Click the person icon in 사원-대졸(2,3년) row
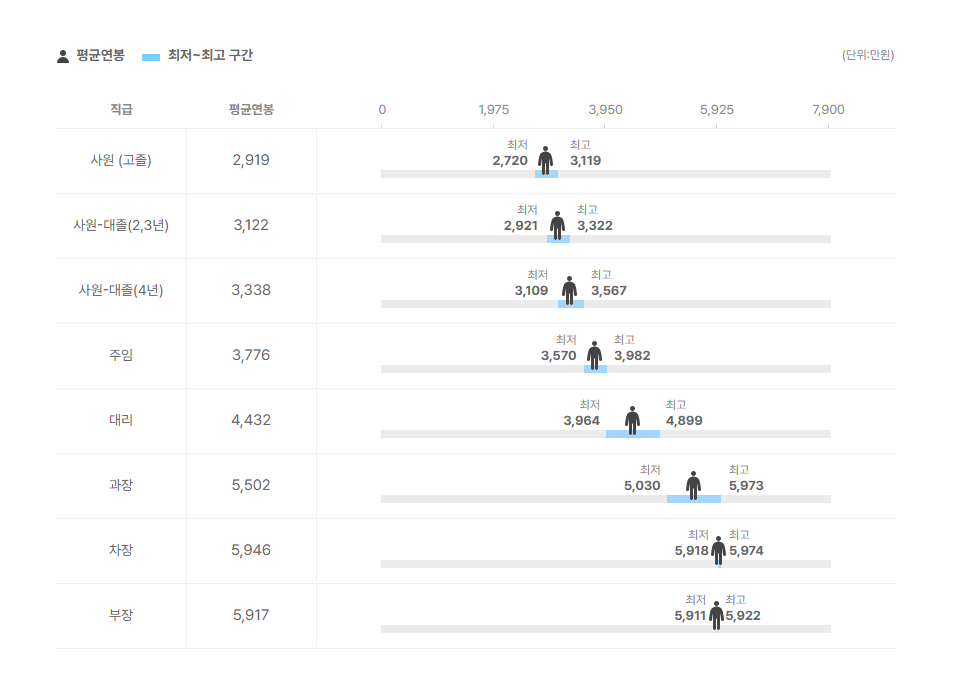953x696 pixels. (557, 225)
